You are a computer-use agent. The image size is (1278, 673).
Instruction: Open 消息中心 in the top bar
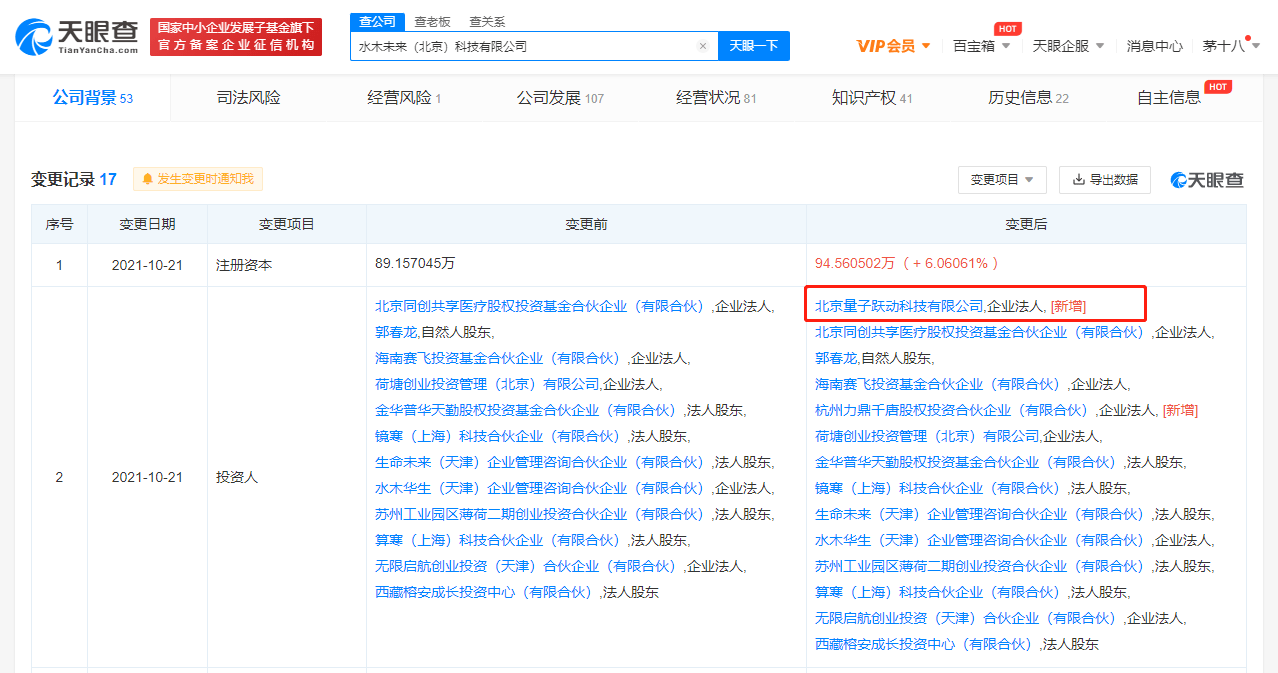1154,46
